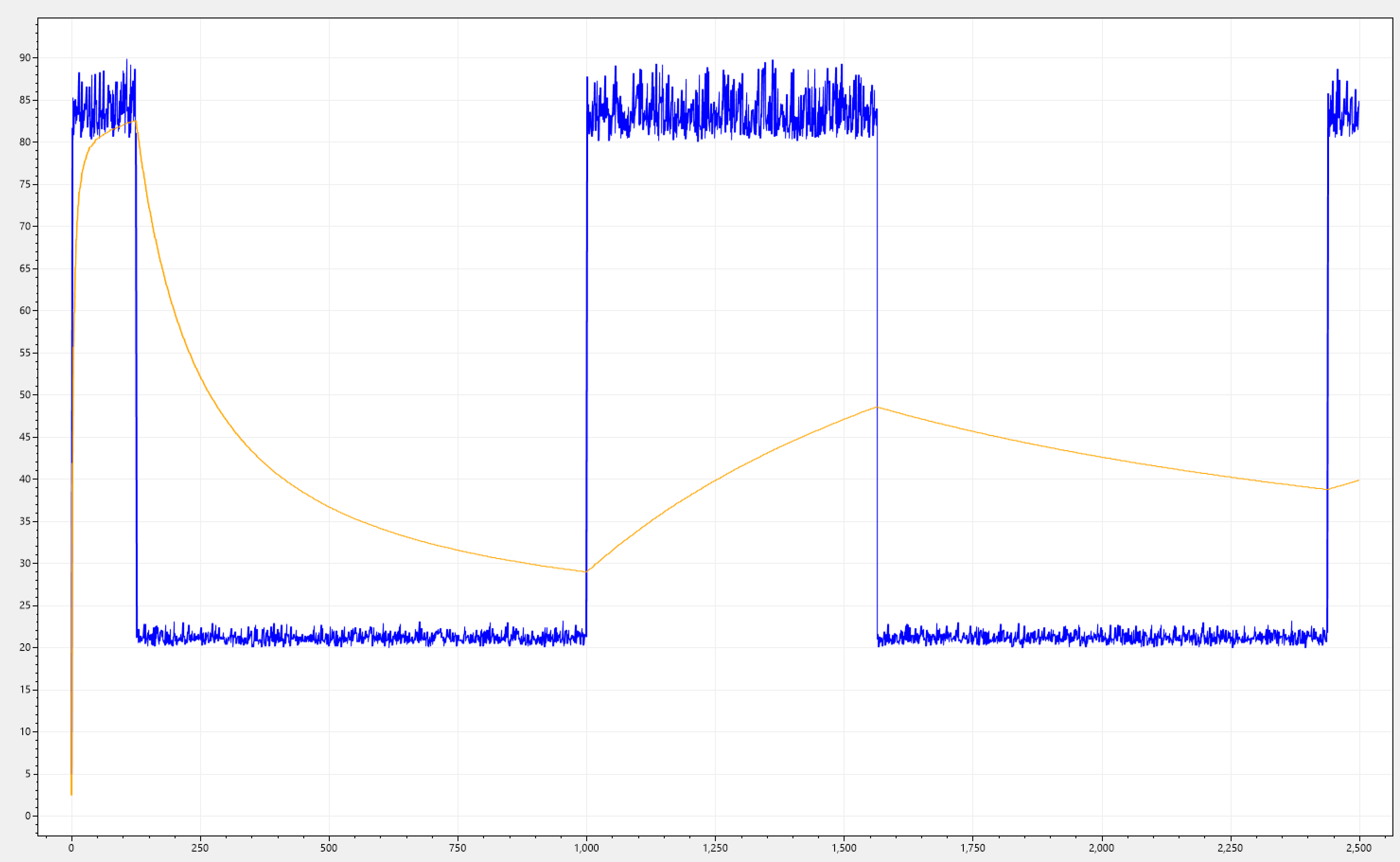This screenshot has height=862, width=1400.
Task: Click the orange curve peak near x 1,560
Action: (877, 407)
